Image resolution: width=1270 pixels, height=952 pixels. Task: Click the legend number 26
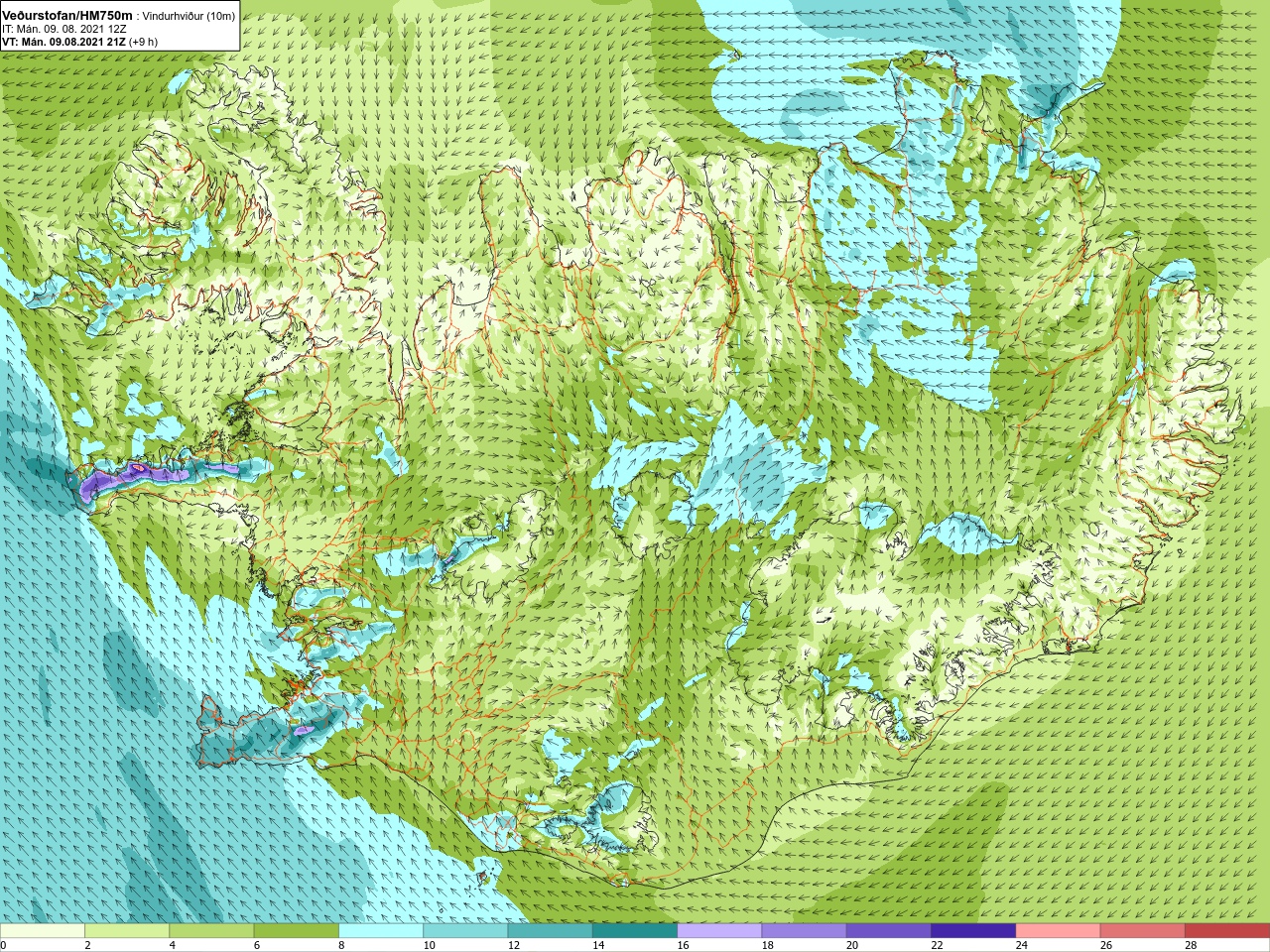[x=1107, y=945]
